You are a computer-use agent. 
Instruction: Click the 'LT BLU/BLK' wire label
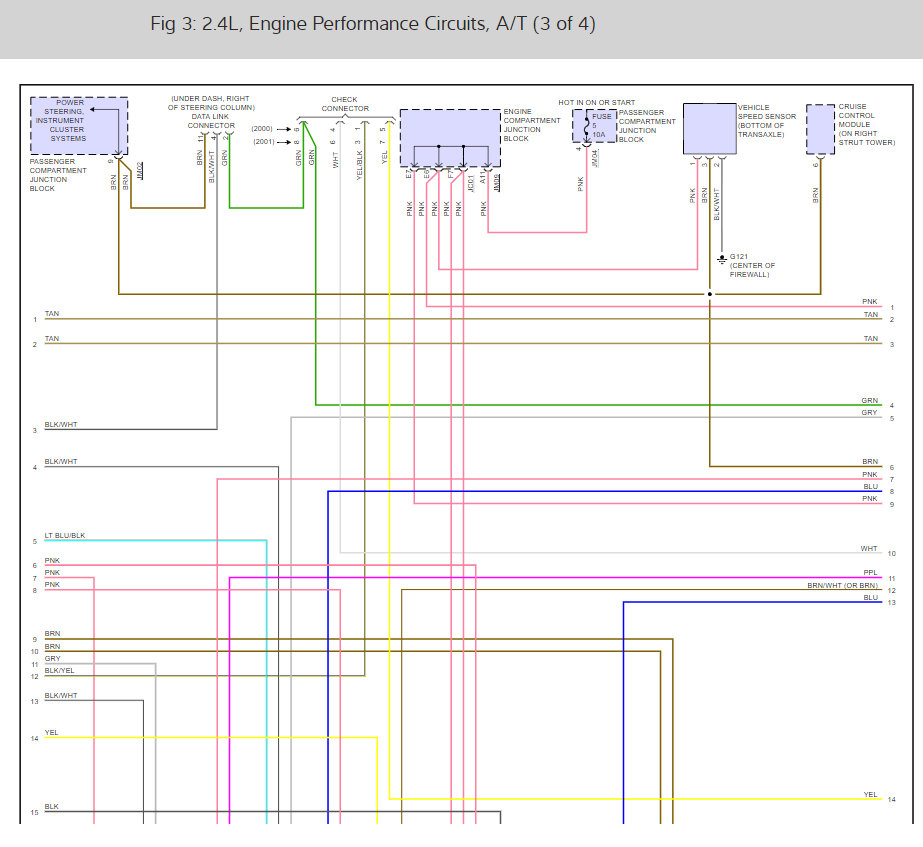click(x=65, y=536)
